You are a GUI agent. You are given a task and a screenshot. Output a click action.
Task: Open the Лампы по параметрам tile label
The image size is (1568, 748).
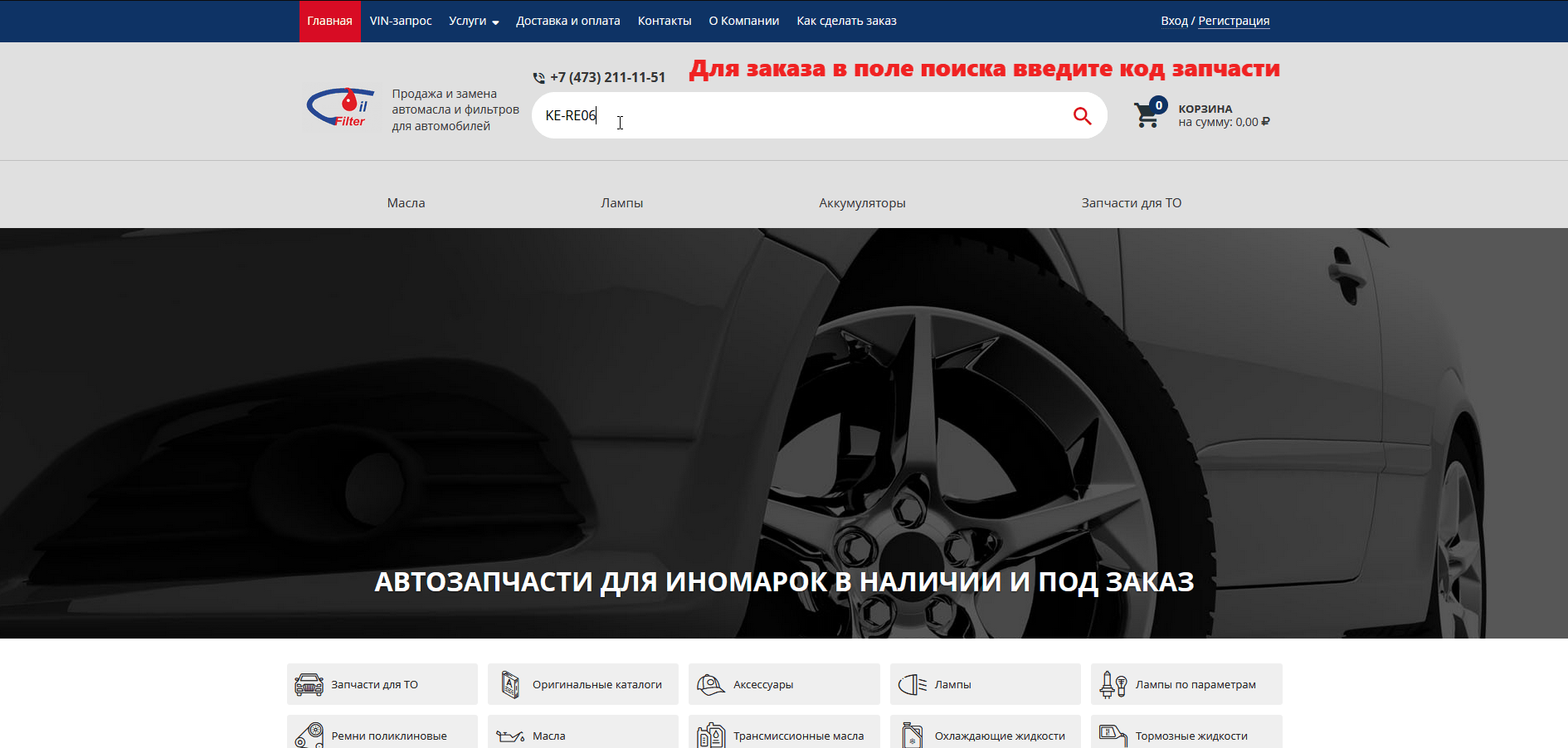click(1195, 684)
